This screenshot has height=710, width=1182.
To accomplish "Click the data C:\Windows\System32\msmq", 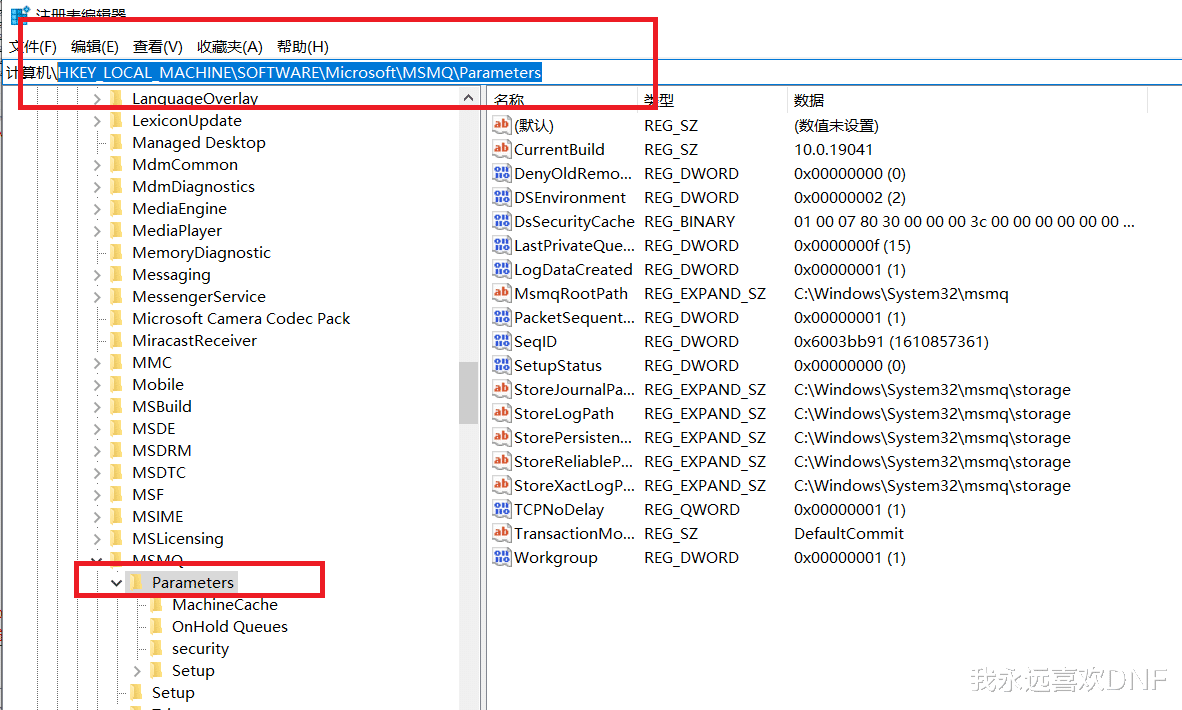I will point(901,293).
